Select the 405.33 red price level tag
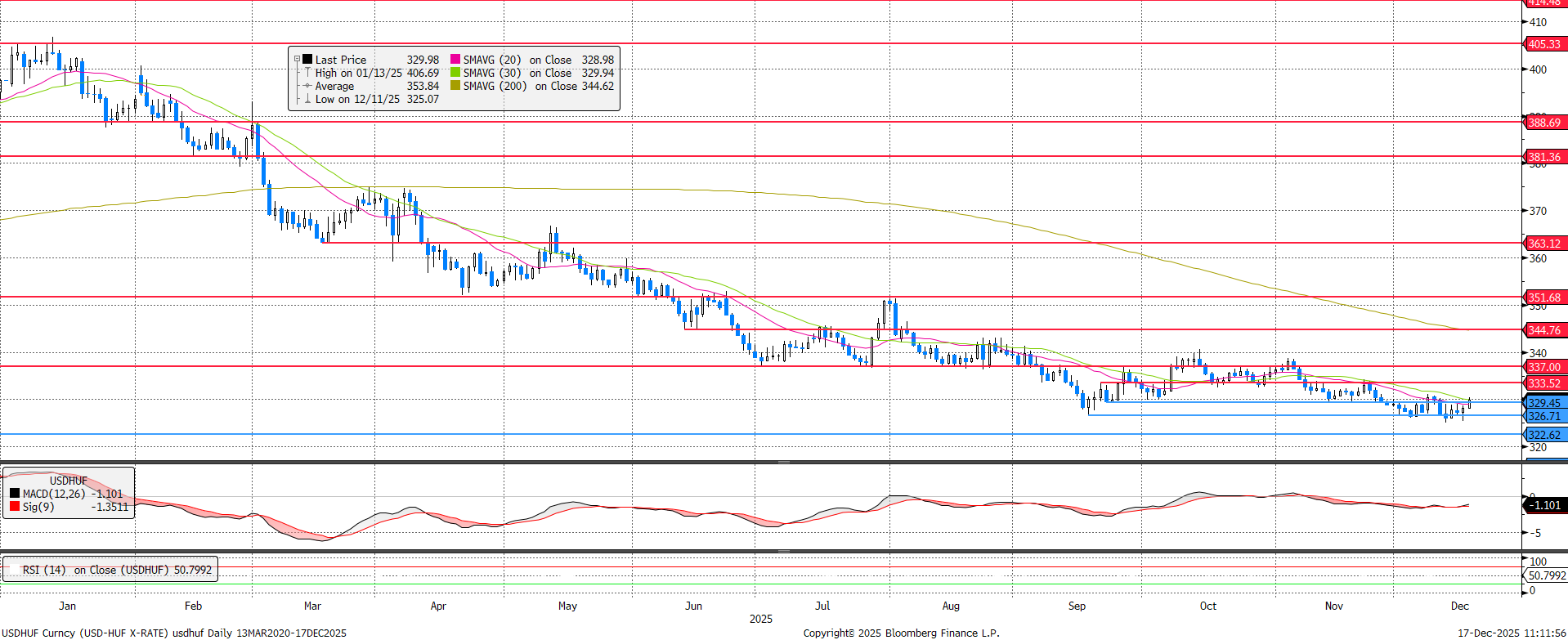 point(1544,44)
